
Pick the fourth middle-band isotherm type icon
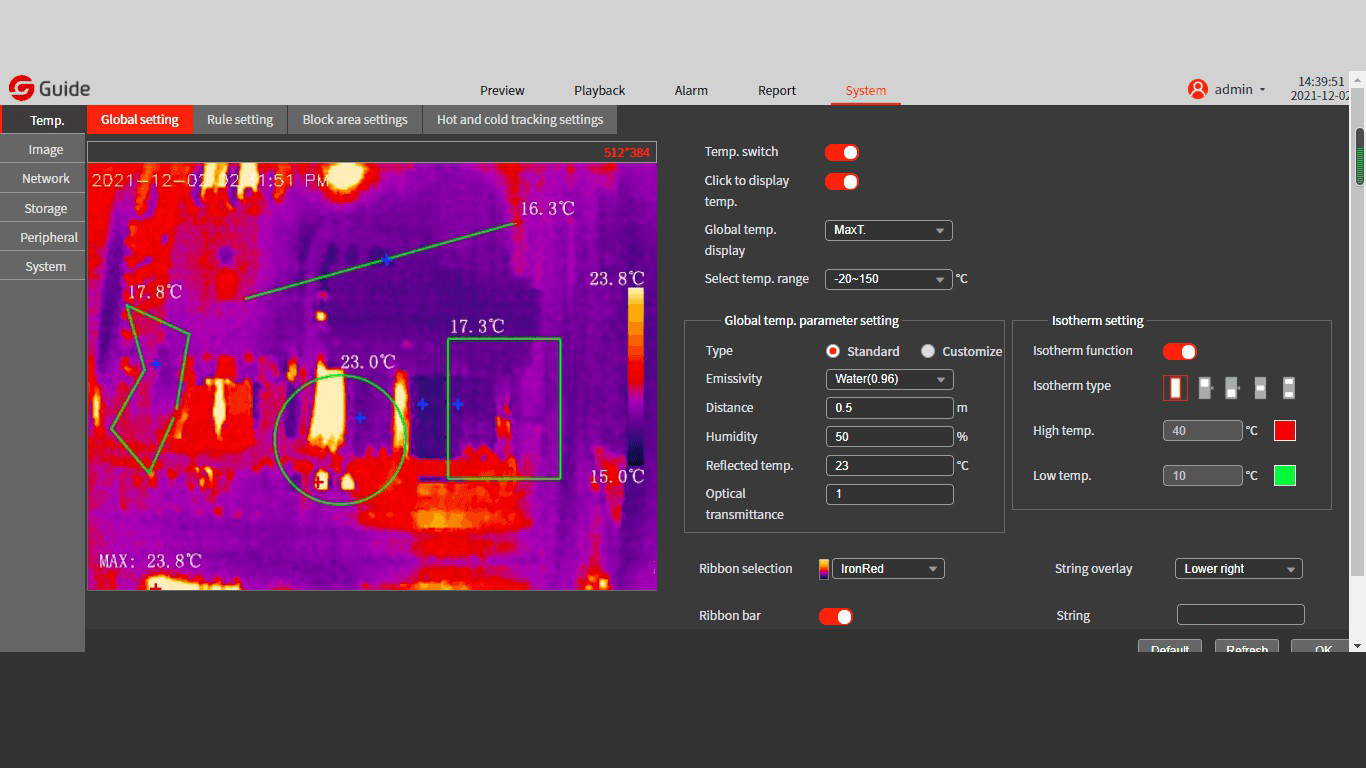tap(1260, 387)
